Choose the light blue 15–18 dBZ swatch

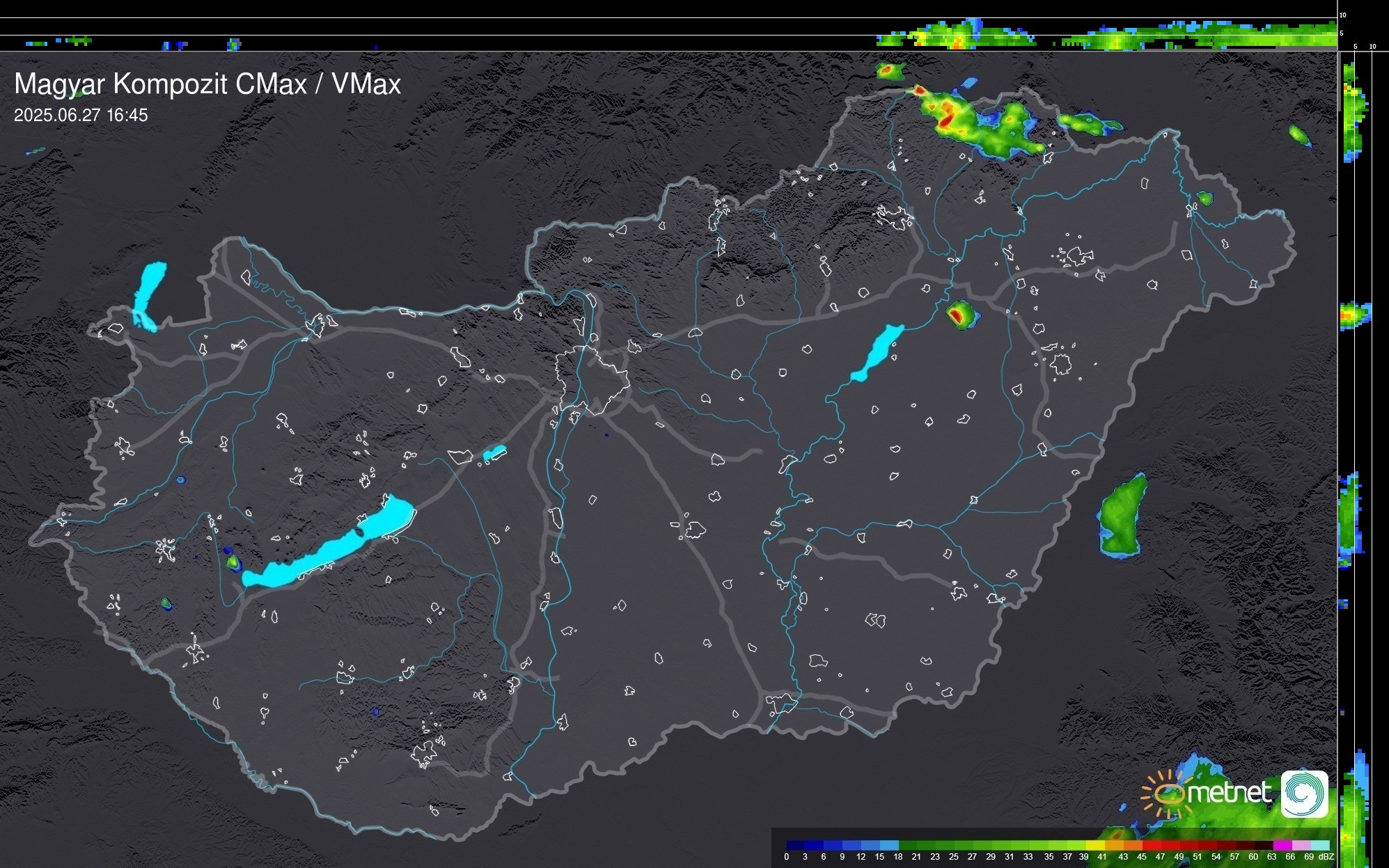click(x=889, y=845)
